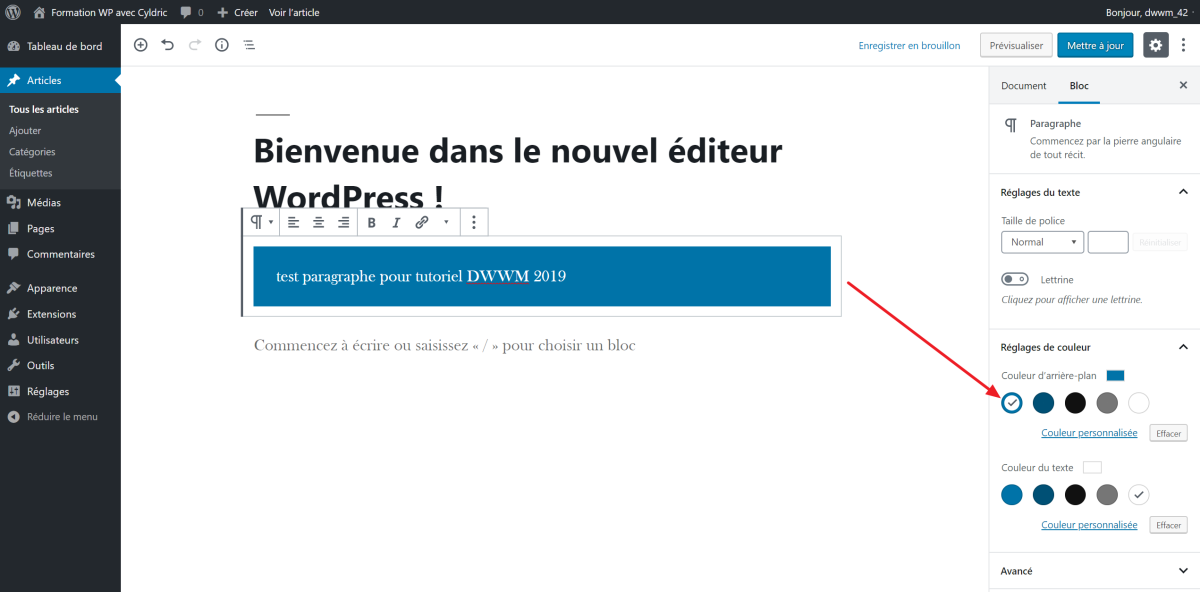Insert a link in the paragraph
The image size is (1200, 592).
(422, 222)
